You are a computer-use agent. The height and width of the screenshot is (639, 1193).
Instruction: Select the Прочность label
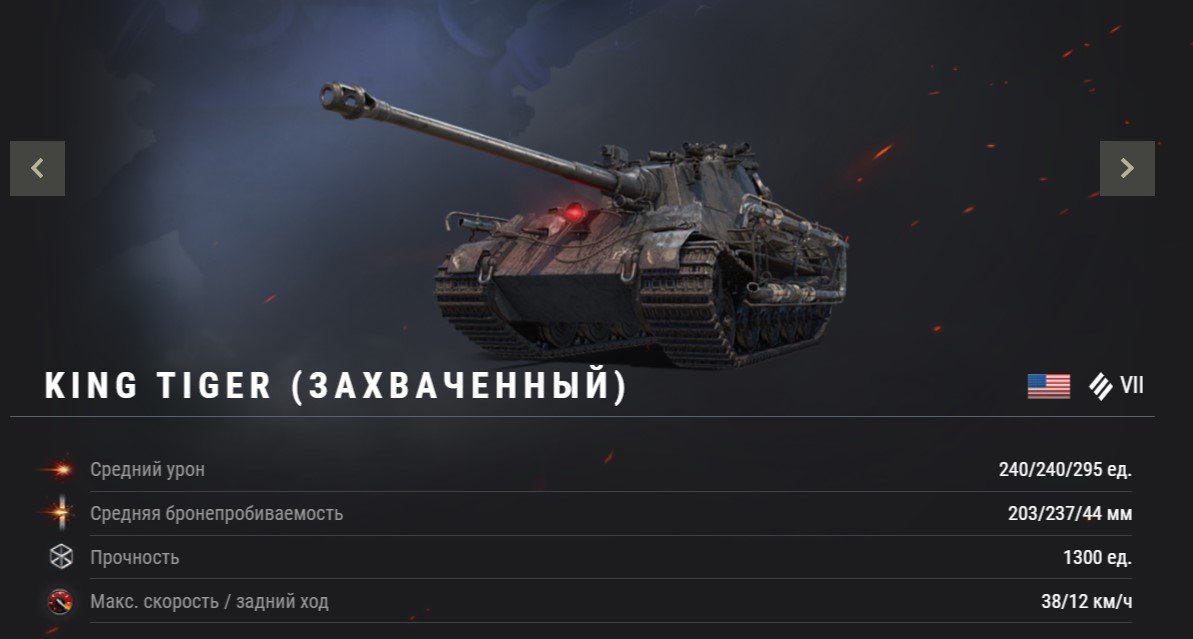135,558
